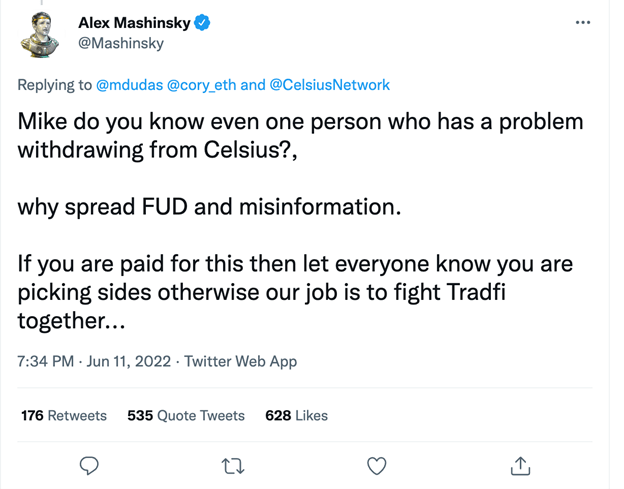The width and height of the screenshot is (624, 489).
Task: Open the @Mashinsky handle link
Action: pos(121,43)
